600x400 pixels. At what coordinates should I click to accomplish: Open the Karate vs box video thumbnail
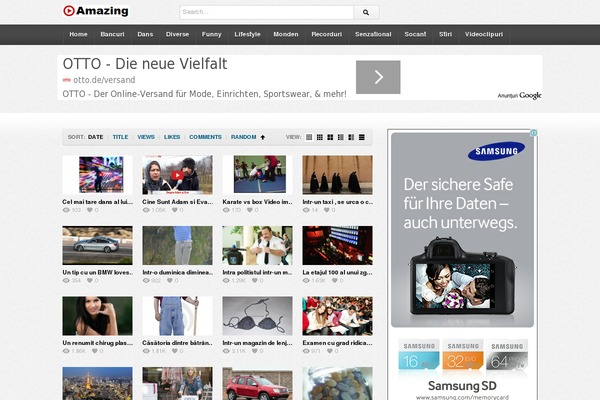(x=259, y=174)
